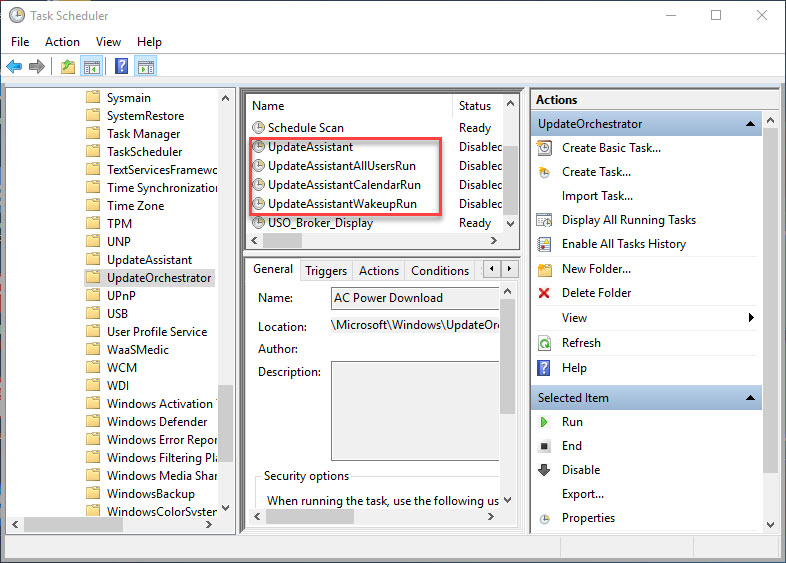Collapse the Selected Item section
Screen dimensions: 786x563
(750, 398)
